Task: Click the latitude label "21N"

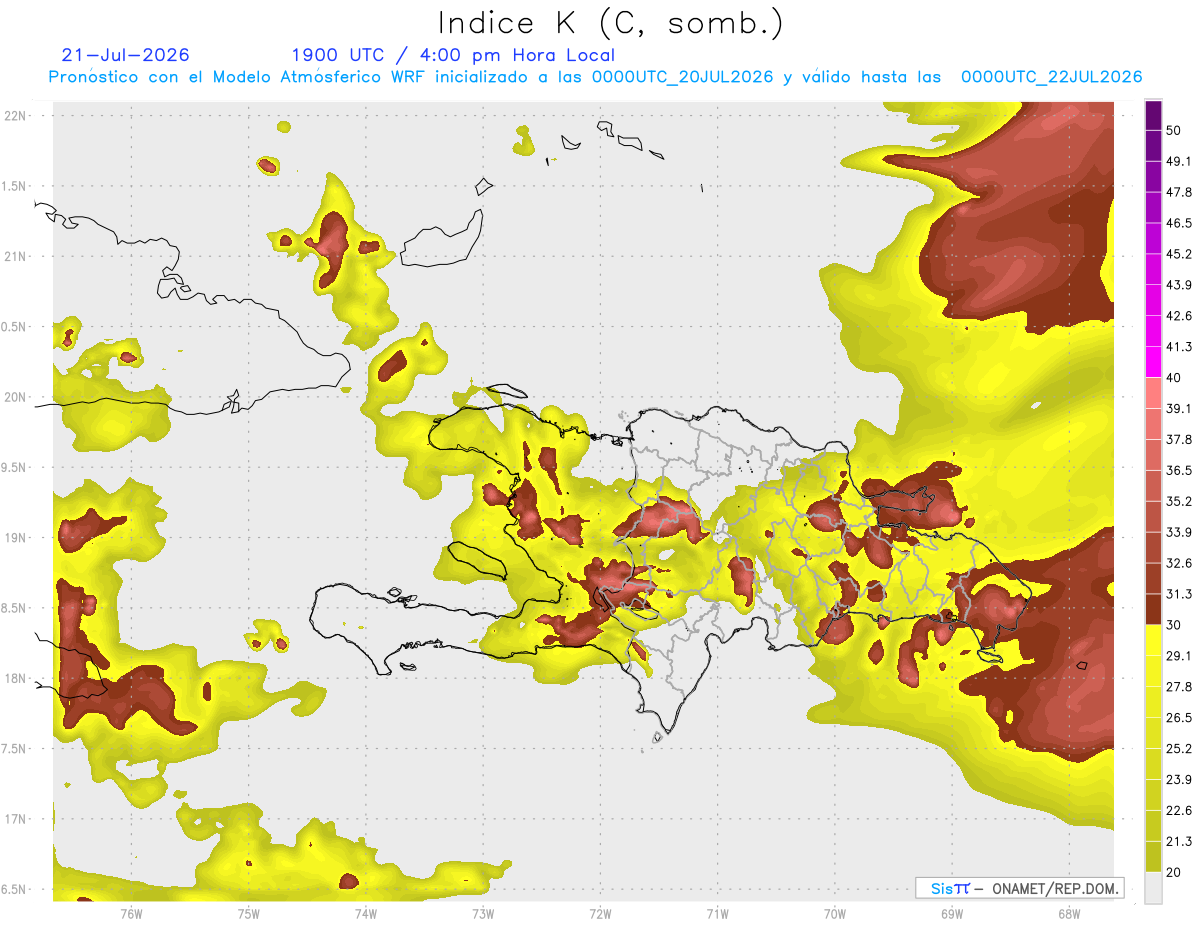Action: pyautogui.click(x=15, y=257)
